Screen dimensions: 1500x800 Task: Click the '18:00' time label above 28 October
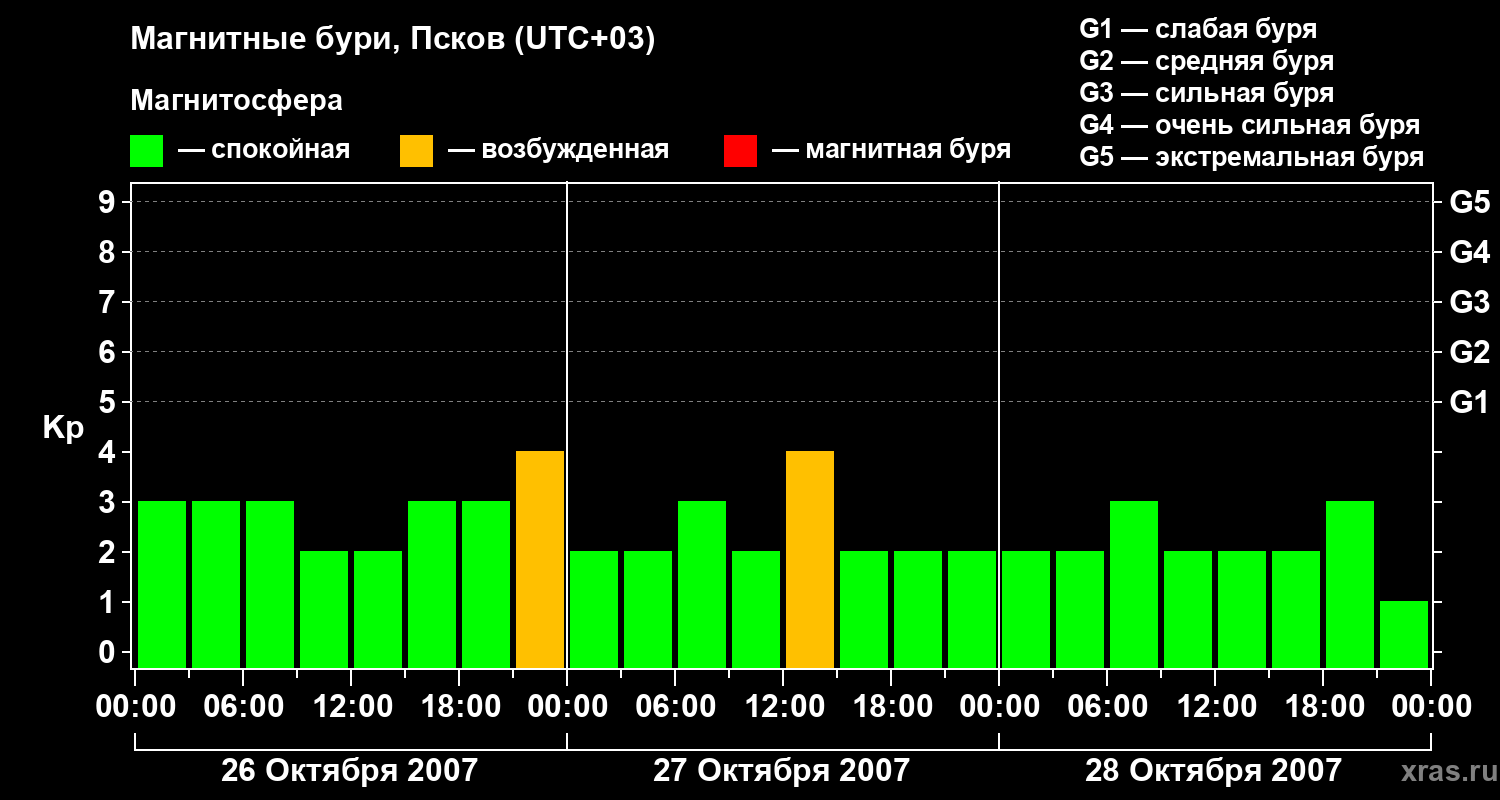1323,707
